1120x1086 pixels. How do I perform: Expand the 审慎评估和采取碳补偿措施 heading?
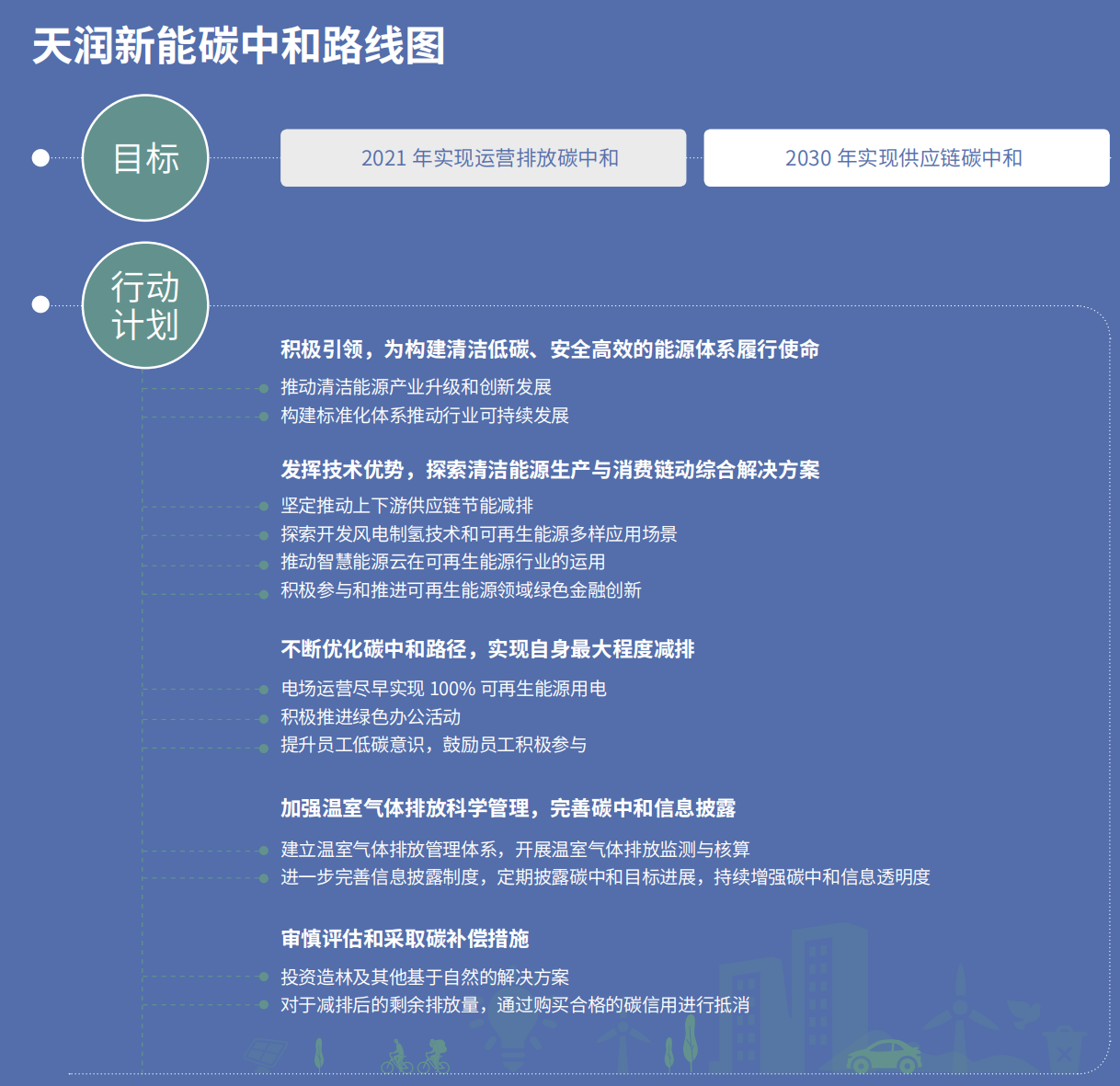click(407, 940)
